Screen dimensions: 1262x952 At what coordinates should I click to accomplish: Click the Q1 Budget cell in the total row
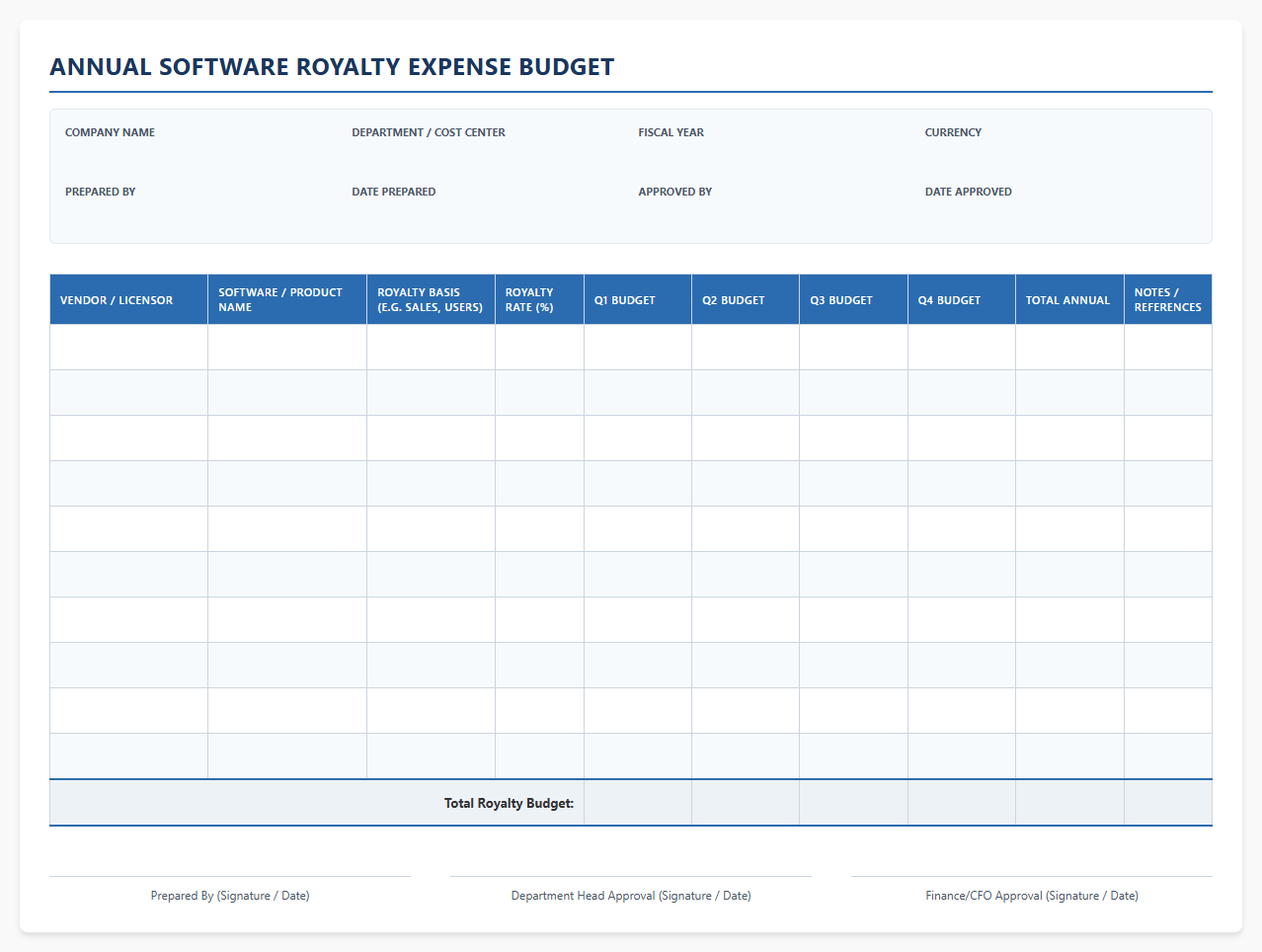click(x=638, y=803)
